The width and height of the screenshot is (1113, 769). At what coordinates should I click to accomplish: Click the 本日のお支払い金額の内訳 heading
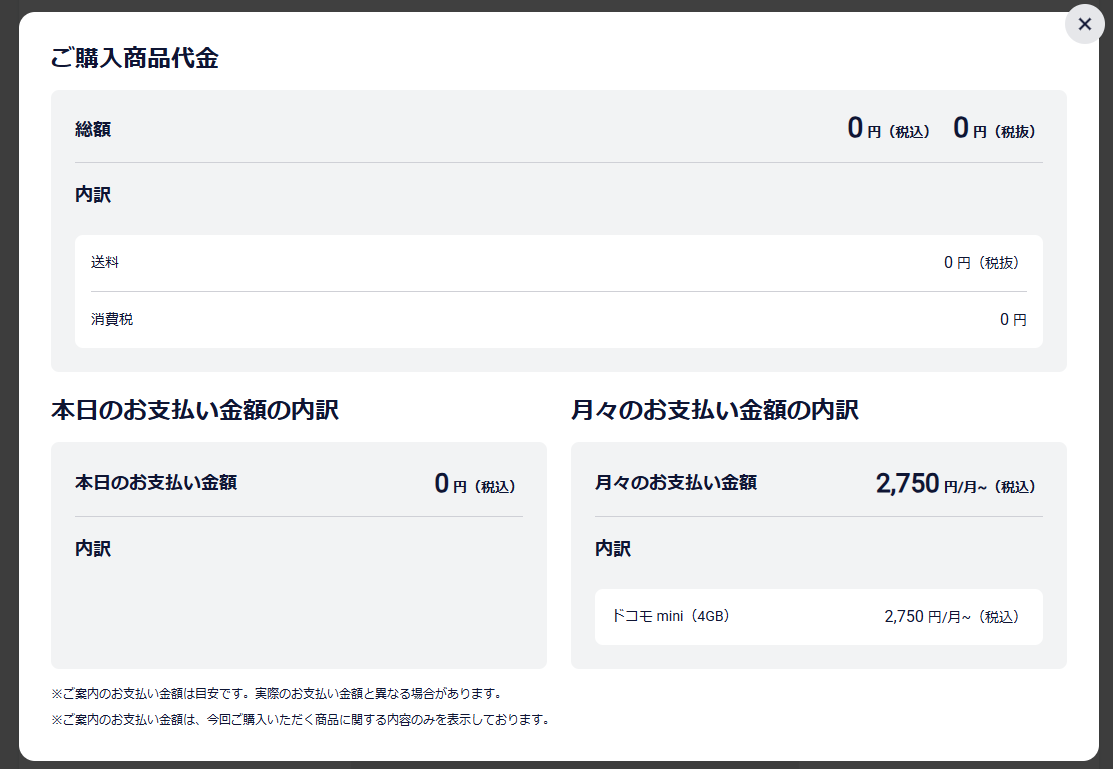click(195, 410)
